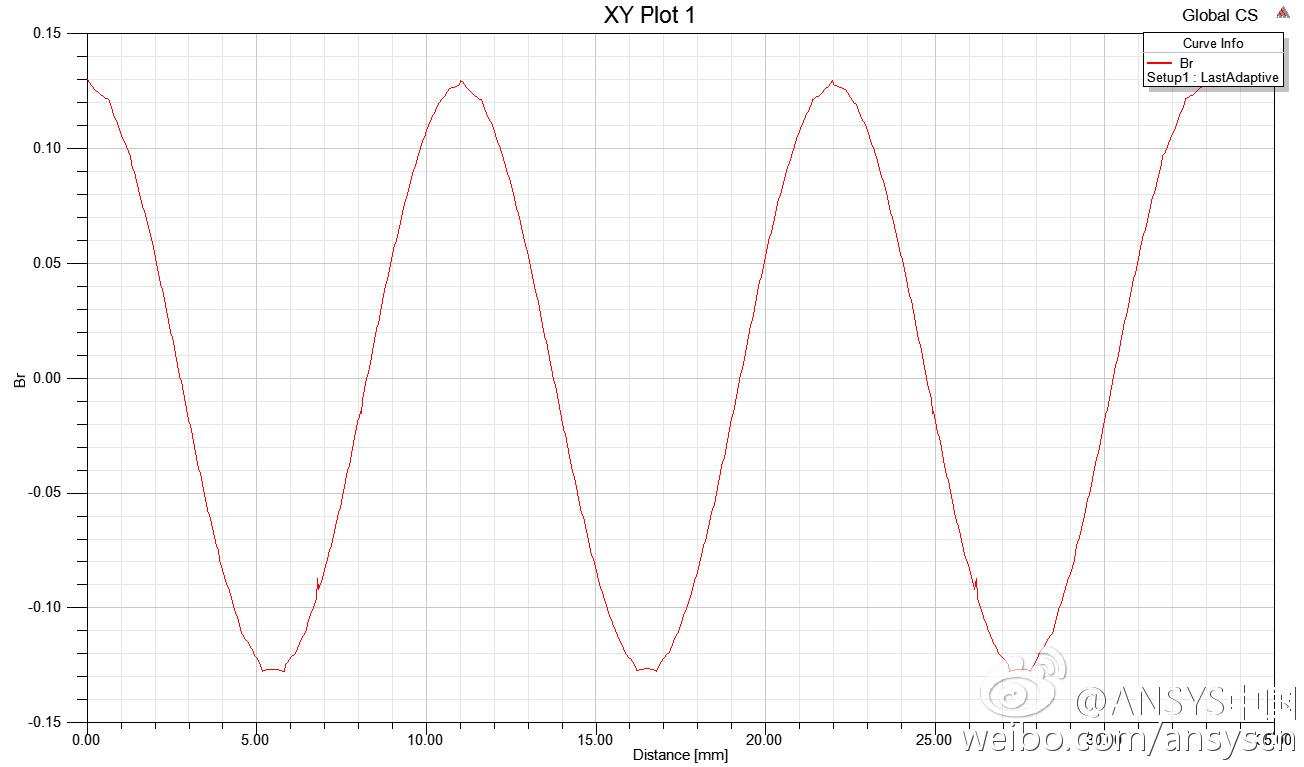This screenshot has height=767, width=1304.
Task: Select the "Br" Y-axis title
Action: pos(19,380)
